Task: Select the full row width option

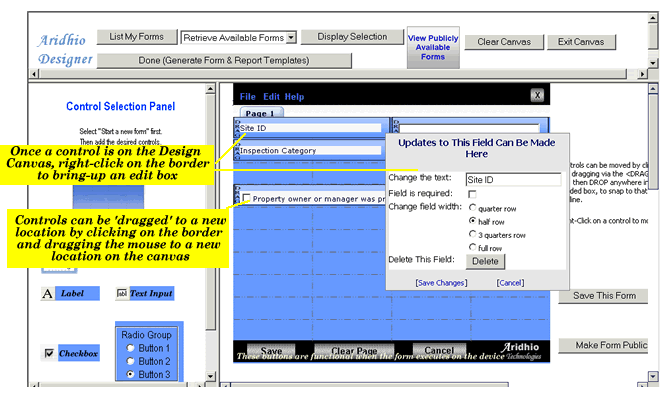Action: pos(473,247)
